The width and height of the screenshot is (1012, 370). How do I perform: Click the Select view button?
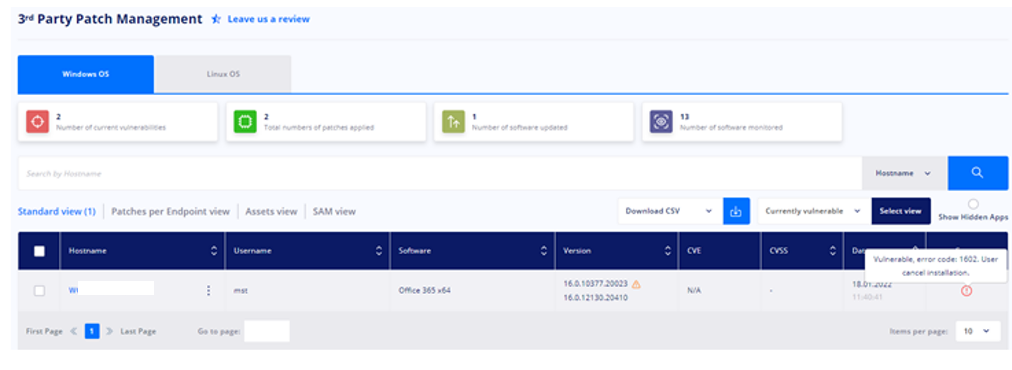coord(900,211)
